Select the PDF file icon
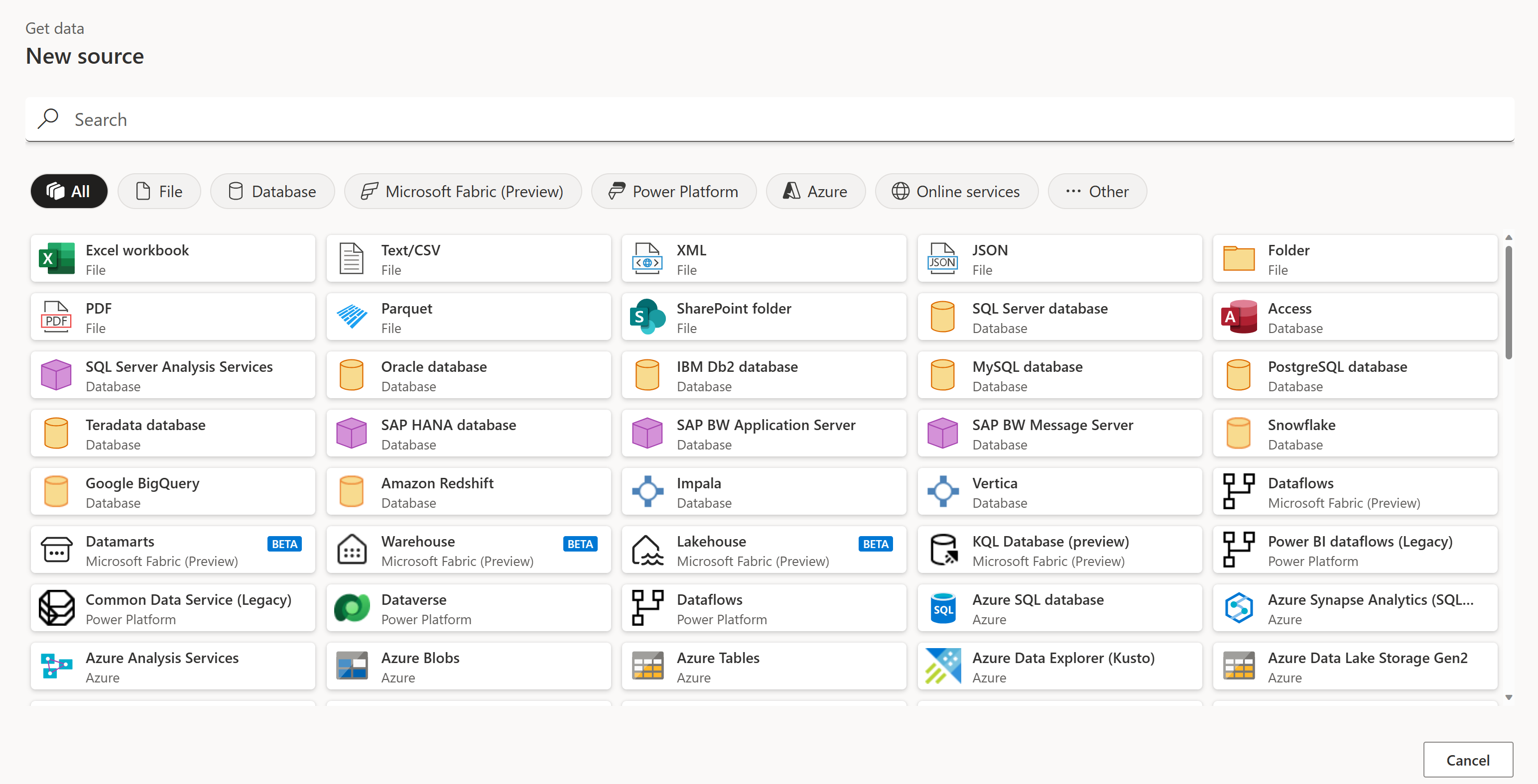1538x784 pixels. [56, 317]
